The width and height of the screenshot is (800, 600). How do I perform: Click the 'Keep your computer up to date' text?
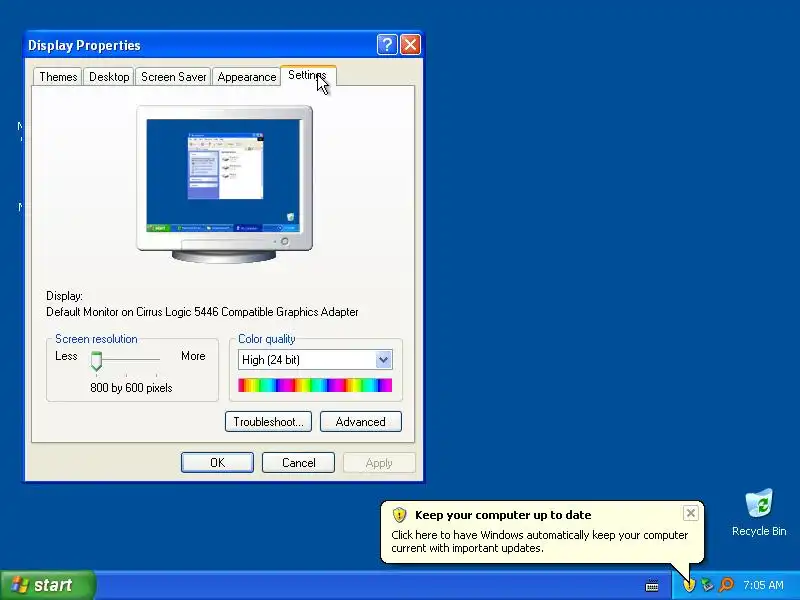pyautogui.click(x=503, y=515)
